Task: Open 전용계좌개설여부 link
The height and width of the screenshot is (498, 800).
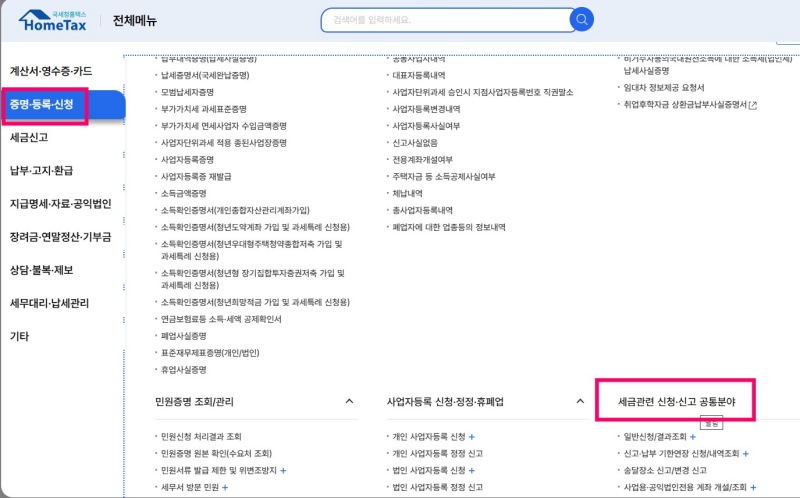Action: (422, 159)
